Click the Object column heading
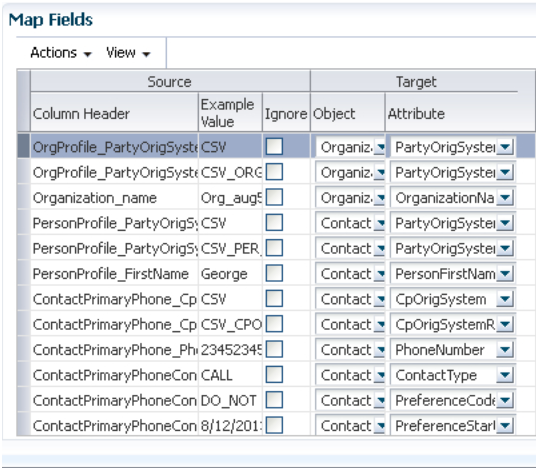 pyautogui.click(x=348, y=113)
